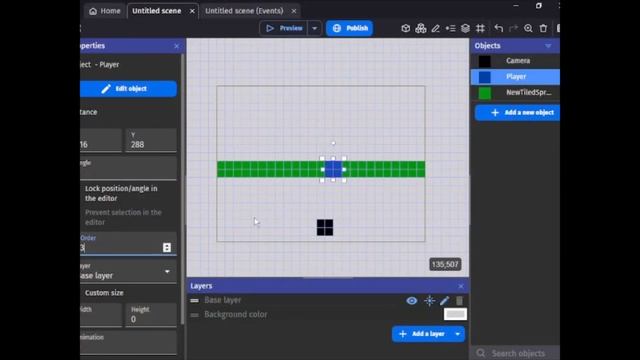Toggle Base layer visibility eye
This screenshot has width=640, height=360.
point(412,301)
